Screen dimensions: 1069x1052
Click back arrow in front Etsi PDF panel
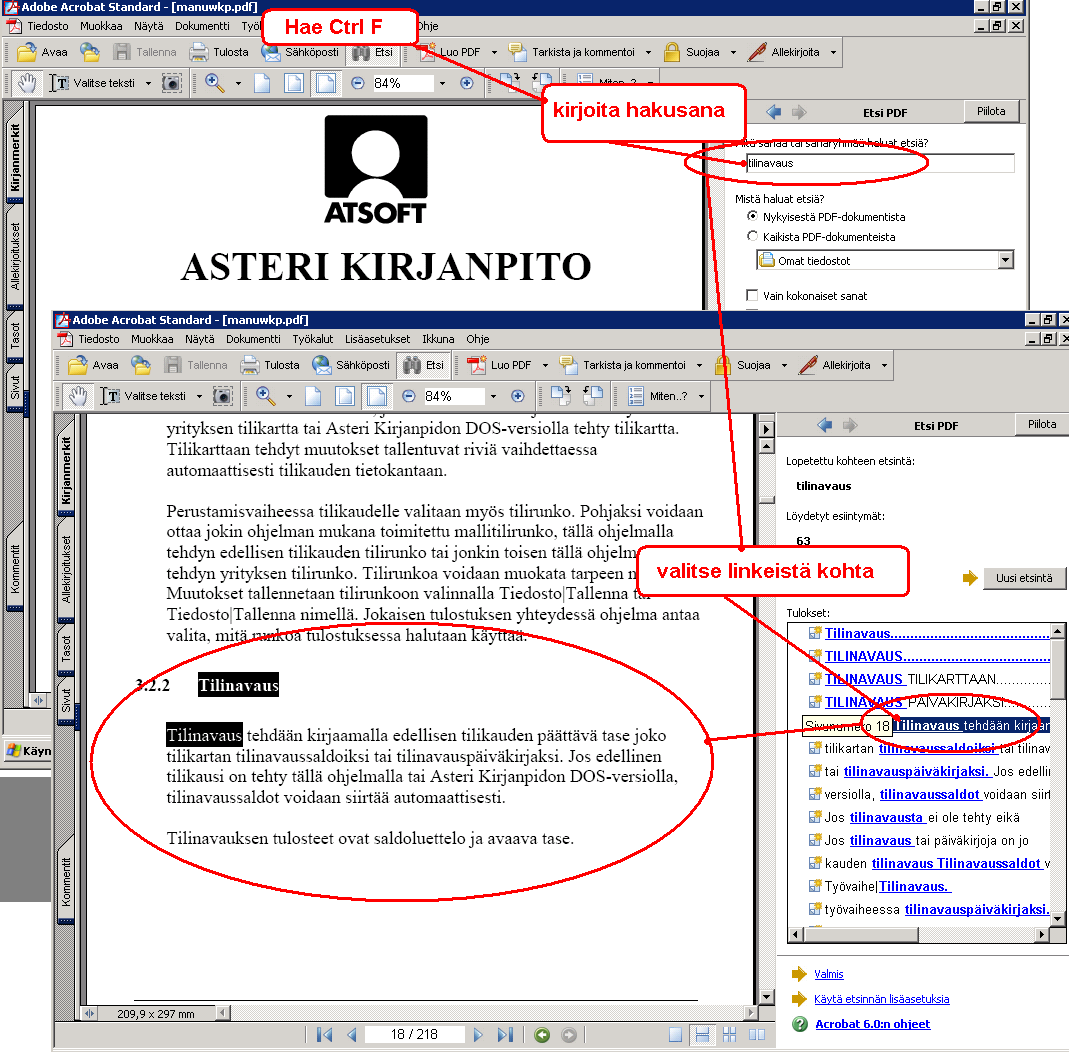coord(824,425)
